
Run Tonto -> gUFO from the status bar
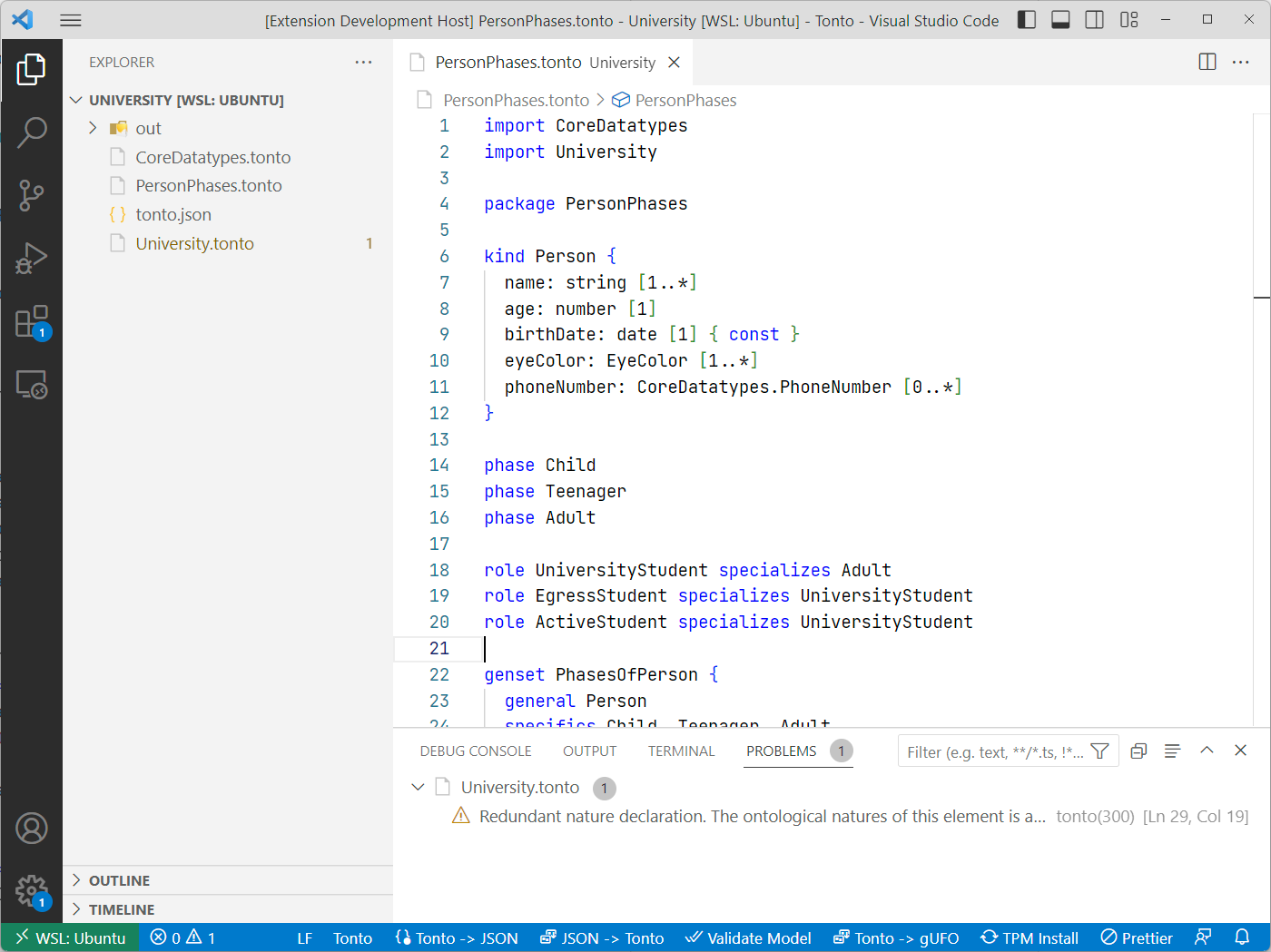click(896, 937)
